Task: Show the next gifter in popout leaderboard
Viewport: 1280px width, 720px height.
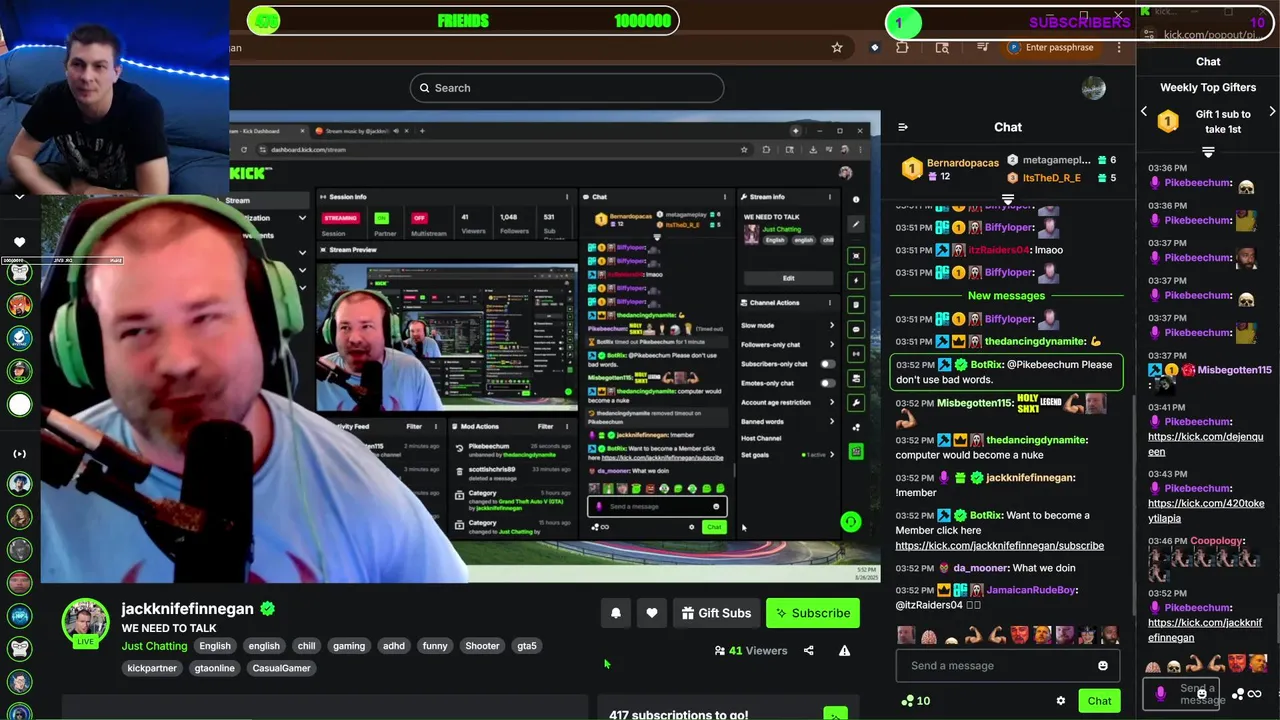Action: click(1272, 112)
